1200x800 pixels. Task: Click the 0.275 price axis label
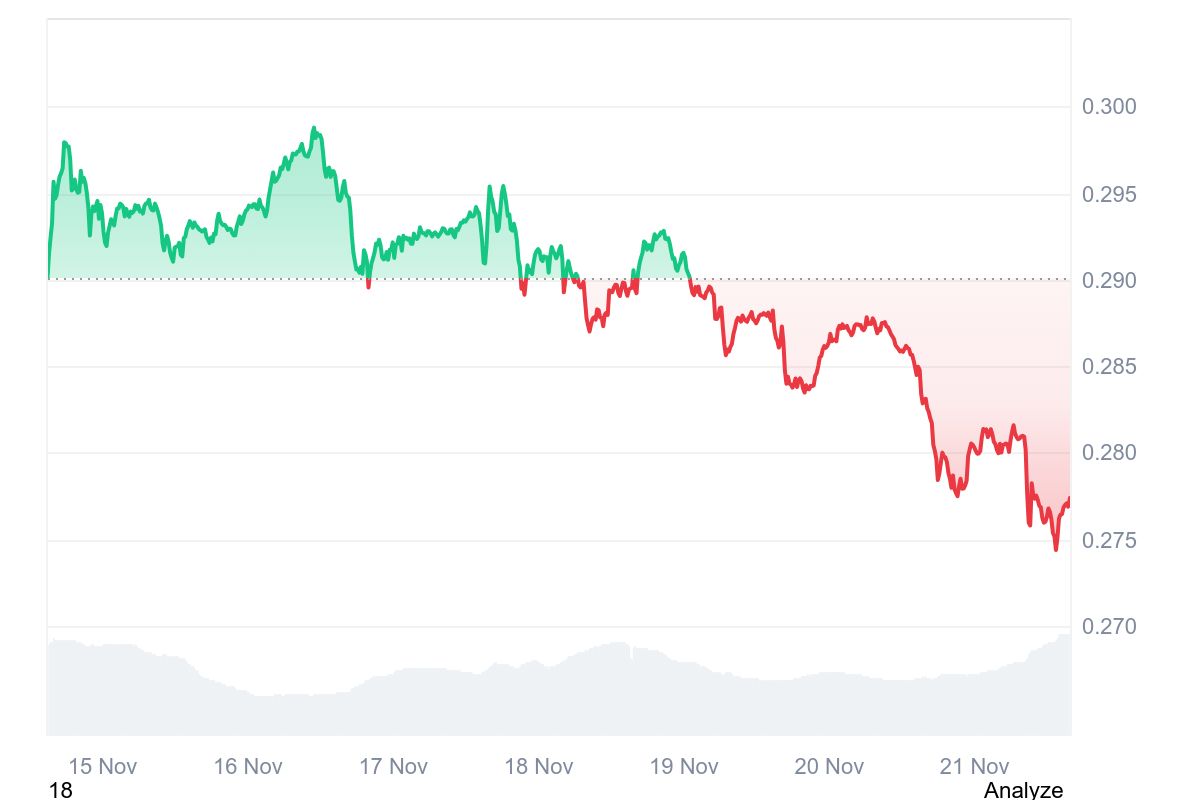(1109, 541)
